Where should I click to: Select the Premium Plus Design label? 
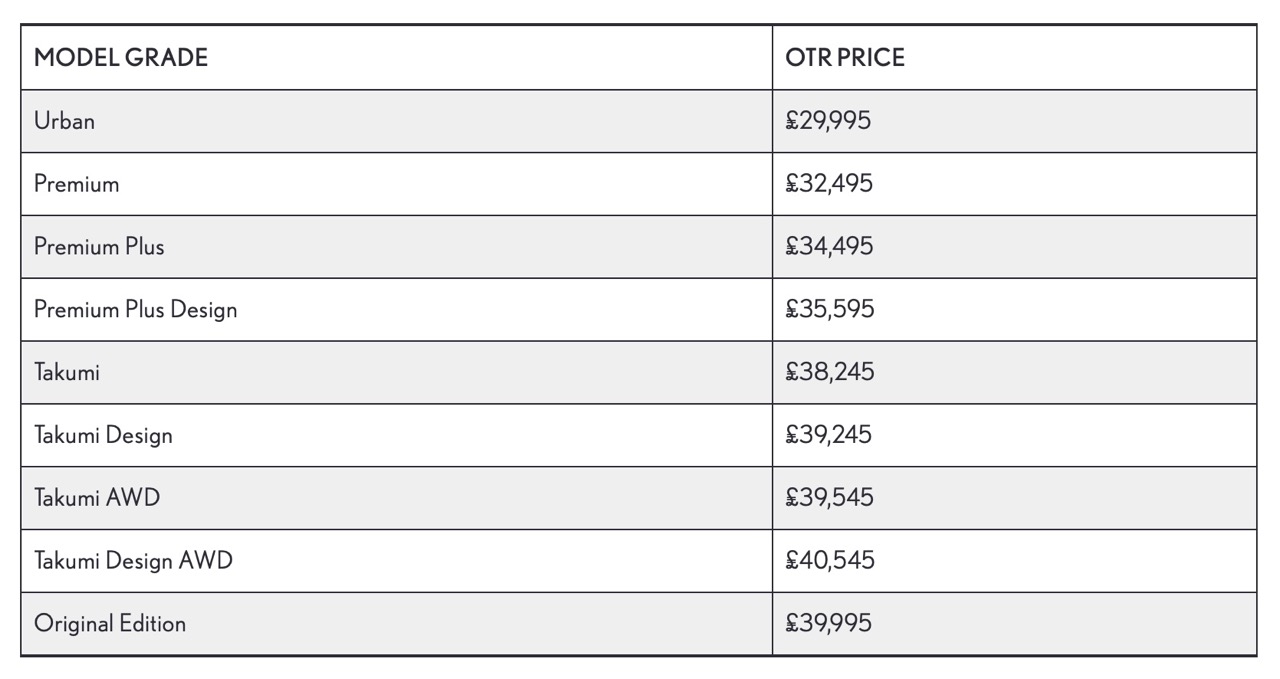[136, 309]
